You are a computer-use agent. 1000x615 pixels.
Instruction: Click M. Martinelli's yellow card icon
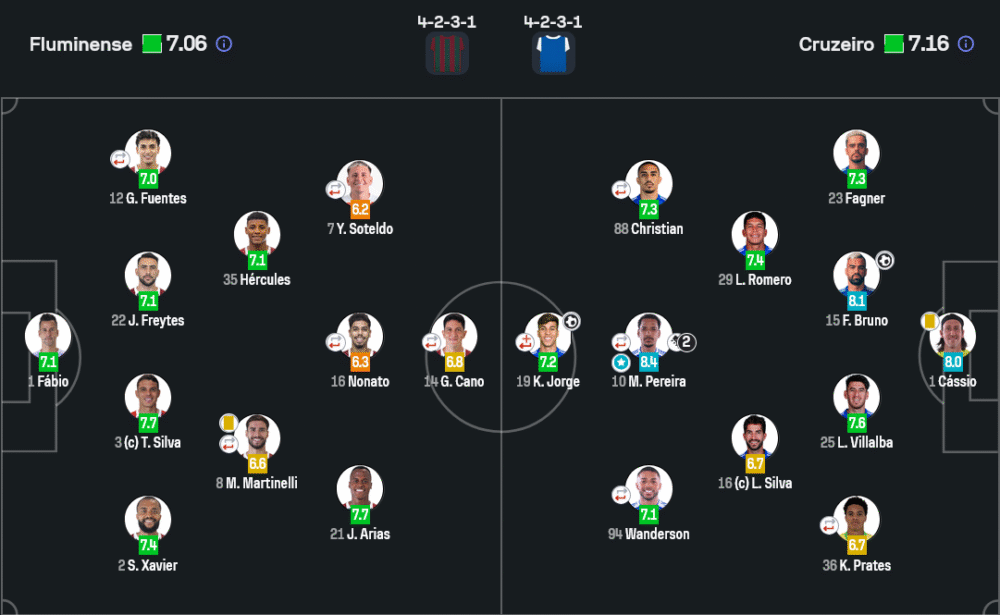pyautogui.click(x=229, y=422)
